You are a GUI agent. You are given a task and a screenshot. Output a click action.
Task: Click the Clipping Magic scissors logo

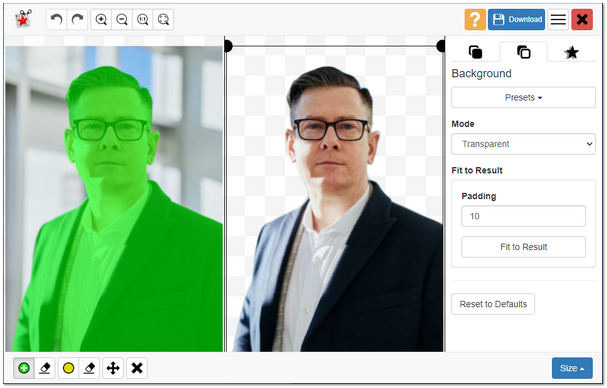[23, 19]
